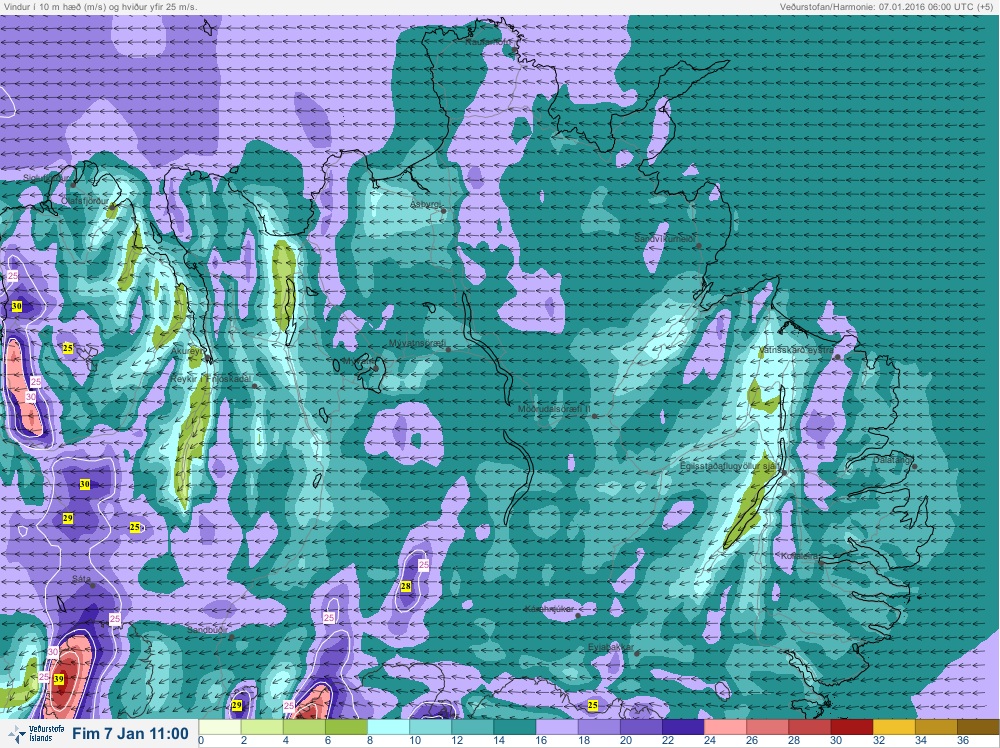This screenshot has height=748, width=1000.
Task: Click the Kárahnjúkar station label
Action: [x=549, y=609]
